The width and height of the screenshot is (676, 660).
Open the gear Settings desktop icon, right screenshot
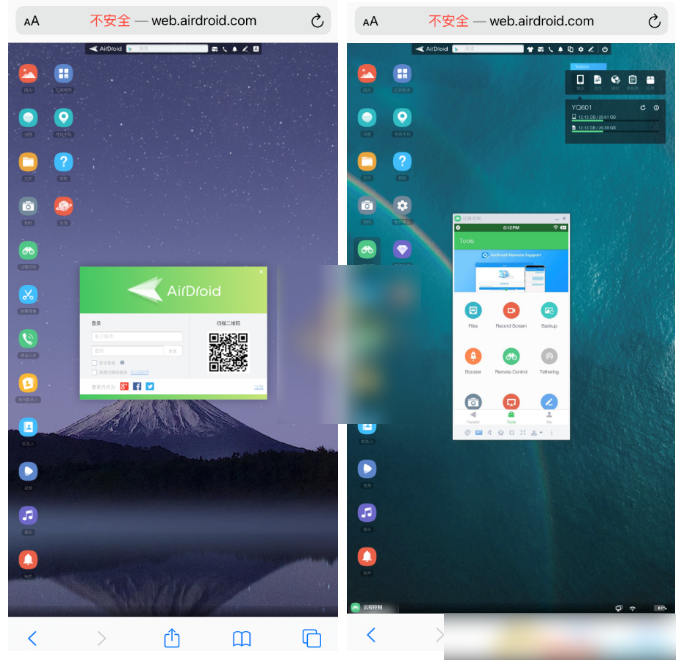pos(402,206)
